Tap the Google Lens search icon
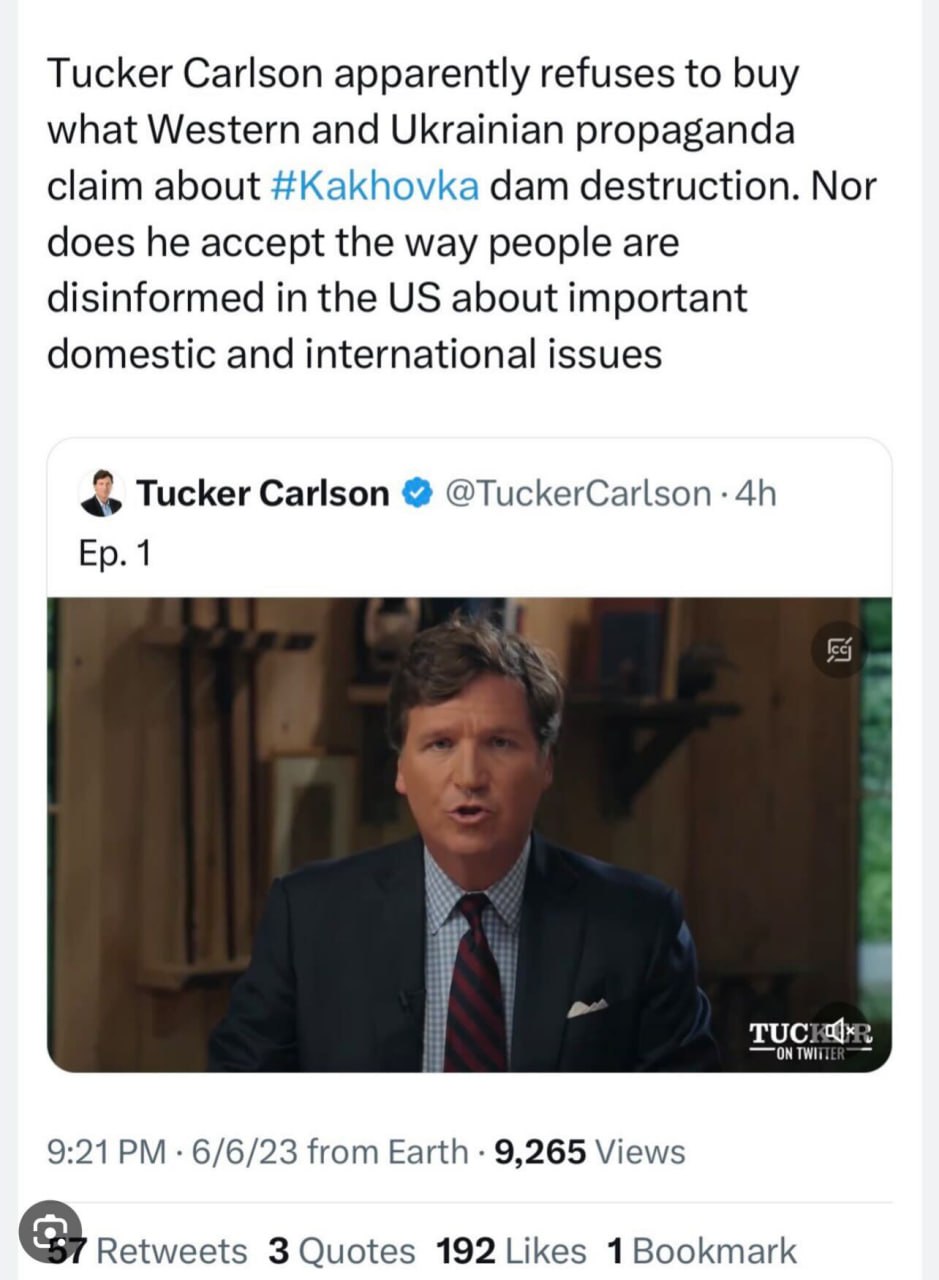Image resolution: width=939 pixels, height=1280 pixels. point(50,1231)
